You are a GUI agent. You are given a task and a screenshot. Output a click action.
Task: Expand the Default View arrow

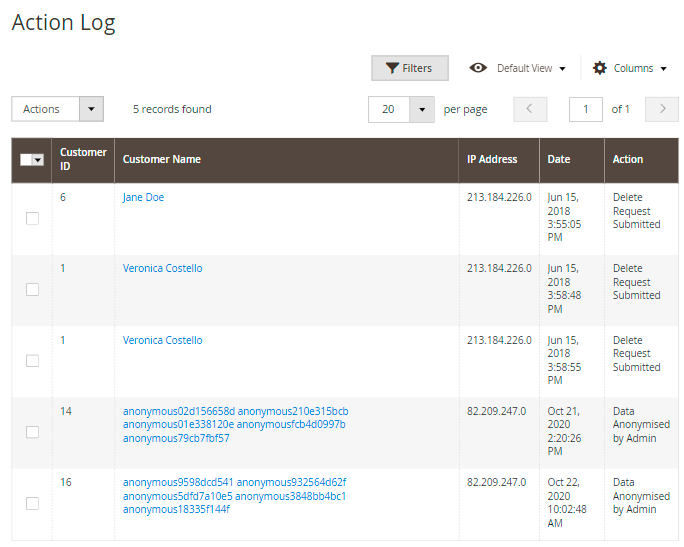(562, 69)
